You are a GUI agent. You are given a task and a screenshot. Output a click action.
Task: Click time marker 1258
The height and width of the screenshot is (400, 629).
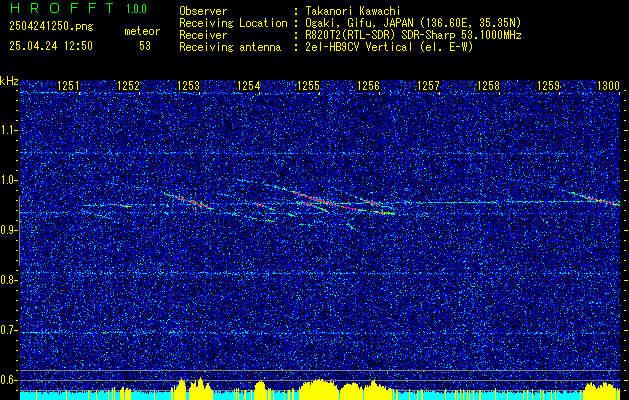[x=489, y=85]
